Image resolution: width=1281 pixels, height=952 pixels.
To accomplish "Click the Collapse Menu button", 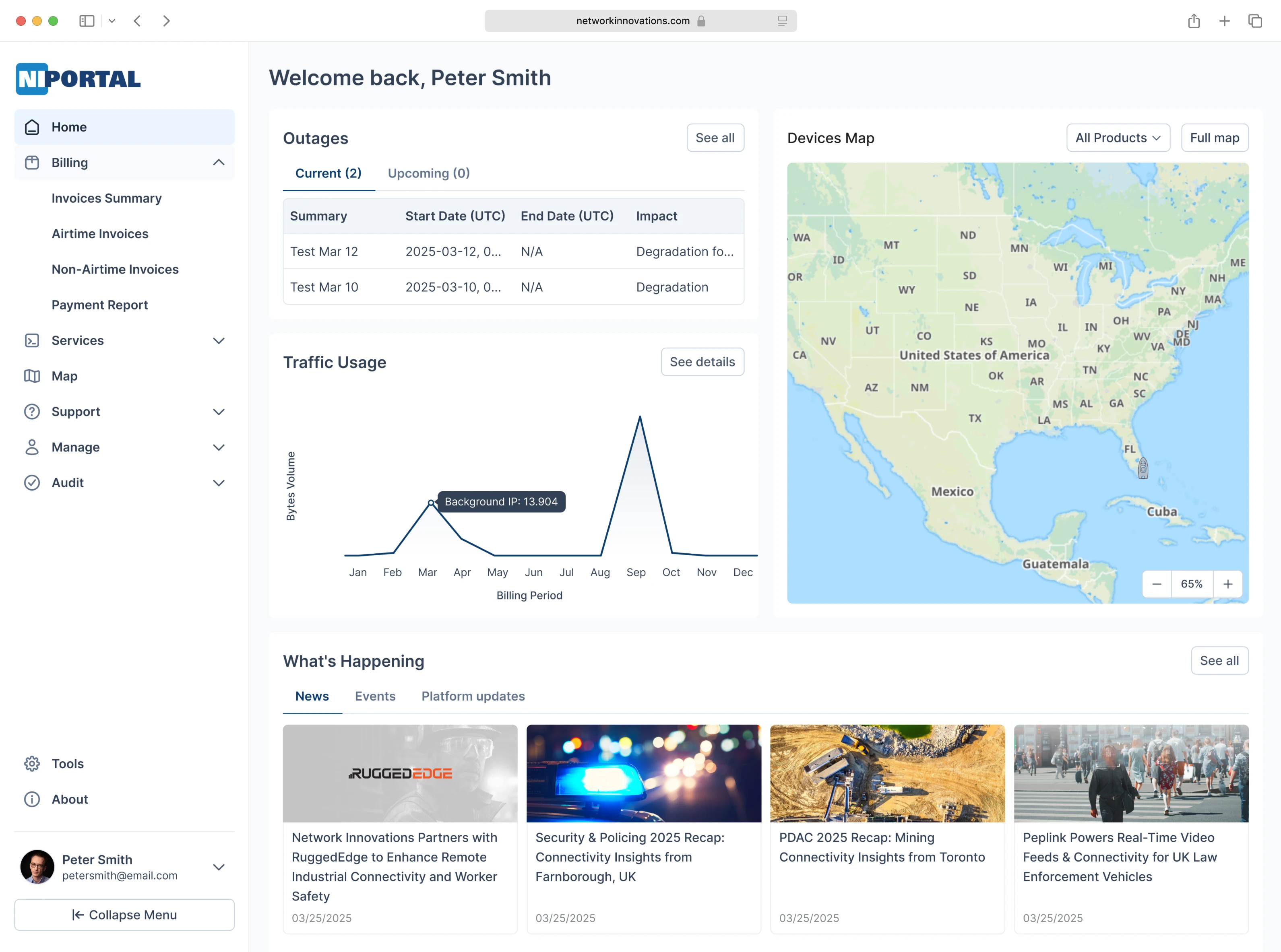I will (x=124, y=915).
